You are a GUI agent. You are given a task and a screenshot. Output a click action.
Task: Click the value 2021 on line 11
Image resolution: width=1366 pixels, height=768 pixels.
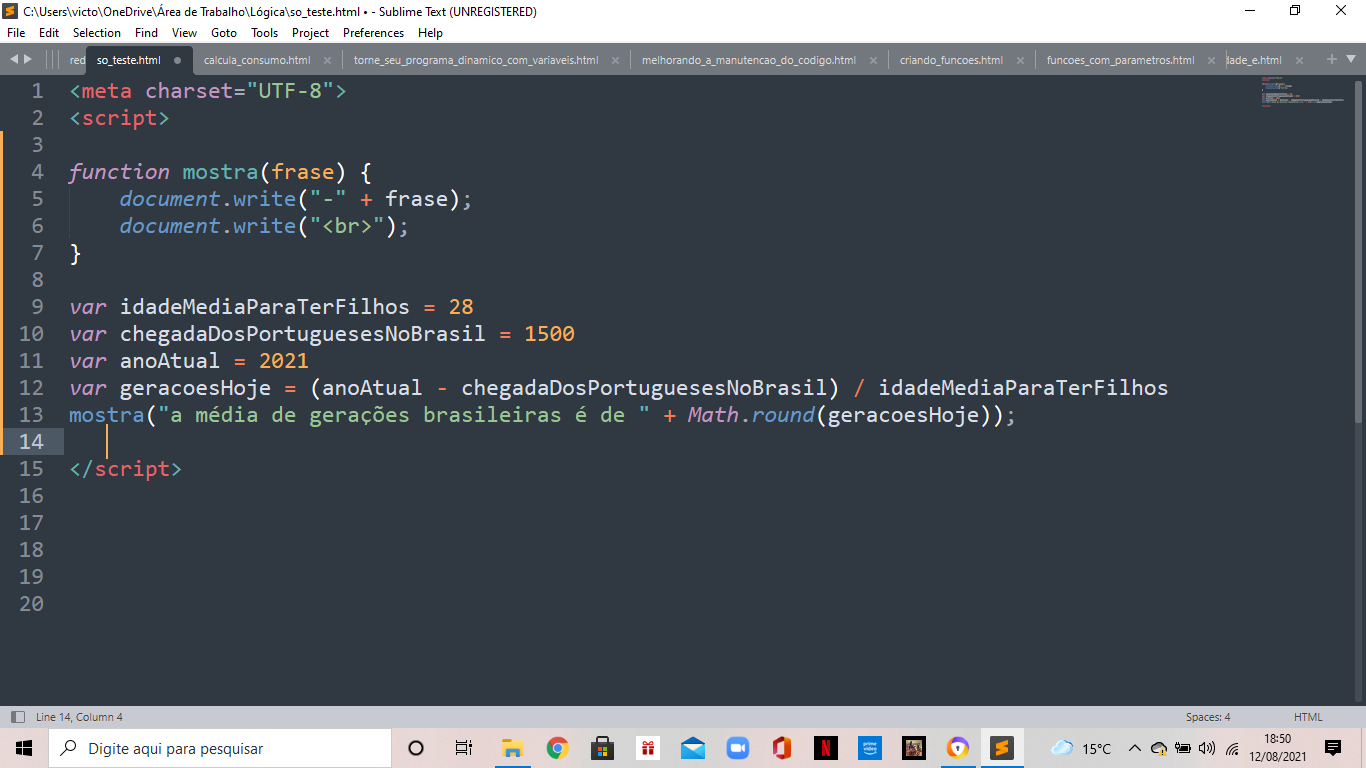point(283,360)
